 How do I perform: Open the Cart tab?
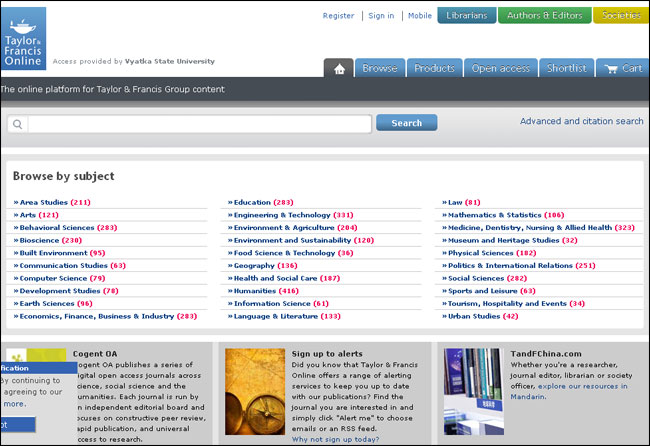coord(623,68)
